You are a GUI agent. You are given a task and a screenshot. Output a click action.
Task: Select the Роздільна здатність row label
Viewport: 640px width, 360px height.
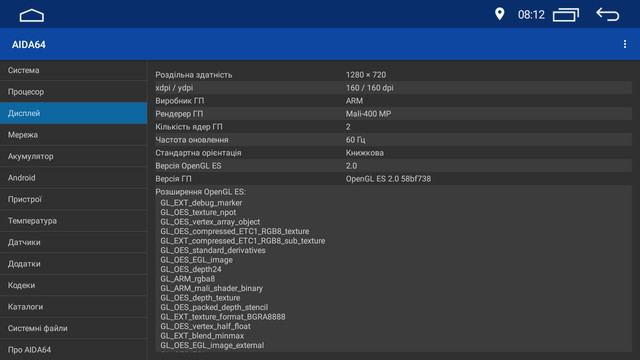[193, 75]
